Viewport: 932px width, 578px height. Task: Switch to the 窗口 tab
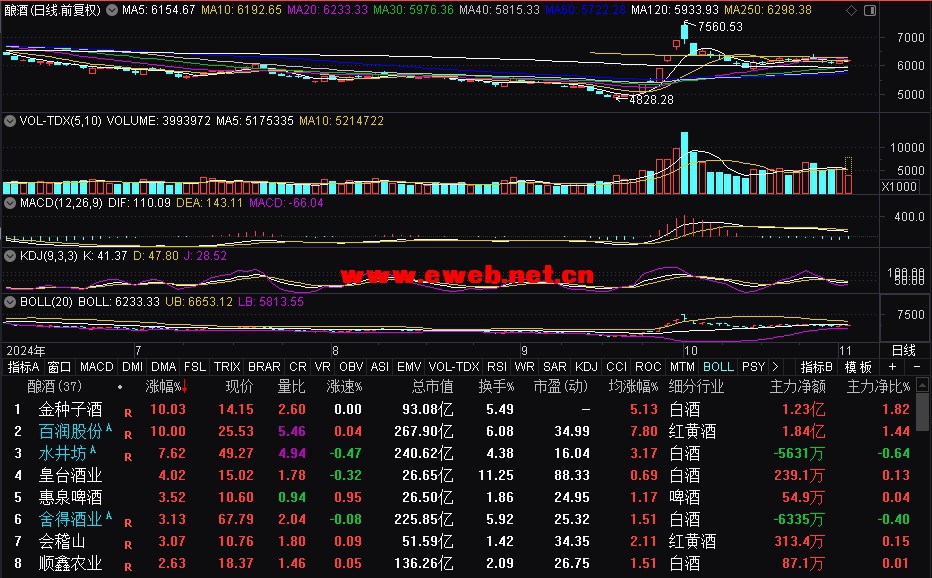pos(59,367)
